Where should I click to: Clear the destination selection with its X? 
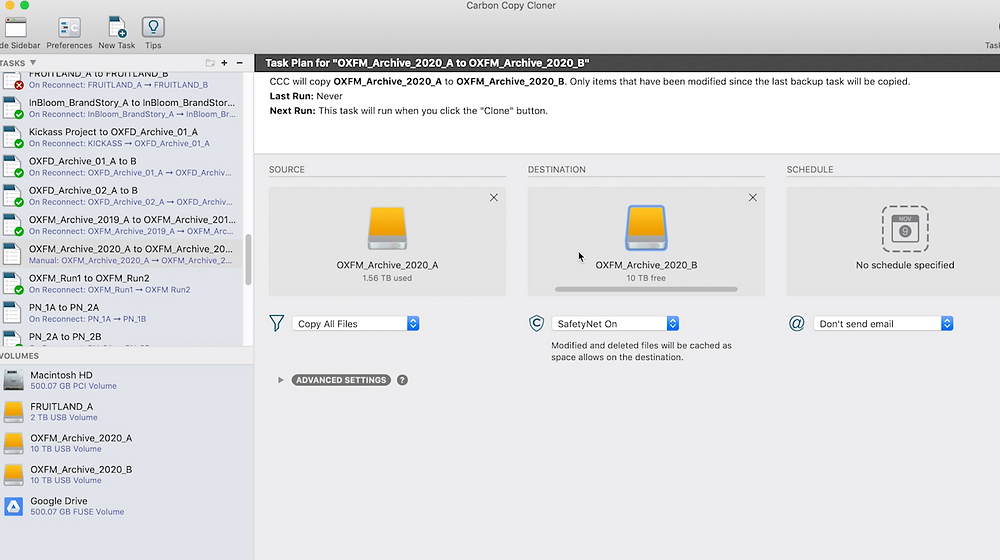[753, 198]
